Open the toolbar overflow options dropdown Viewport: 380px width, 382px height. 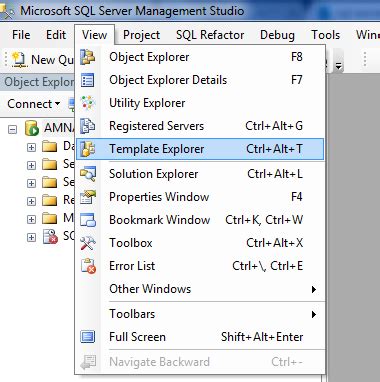tap(338, 66)
